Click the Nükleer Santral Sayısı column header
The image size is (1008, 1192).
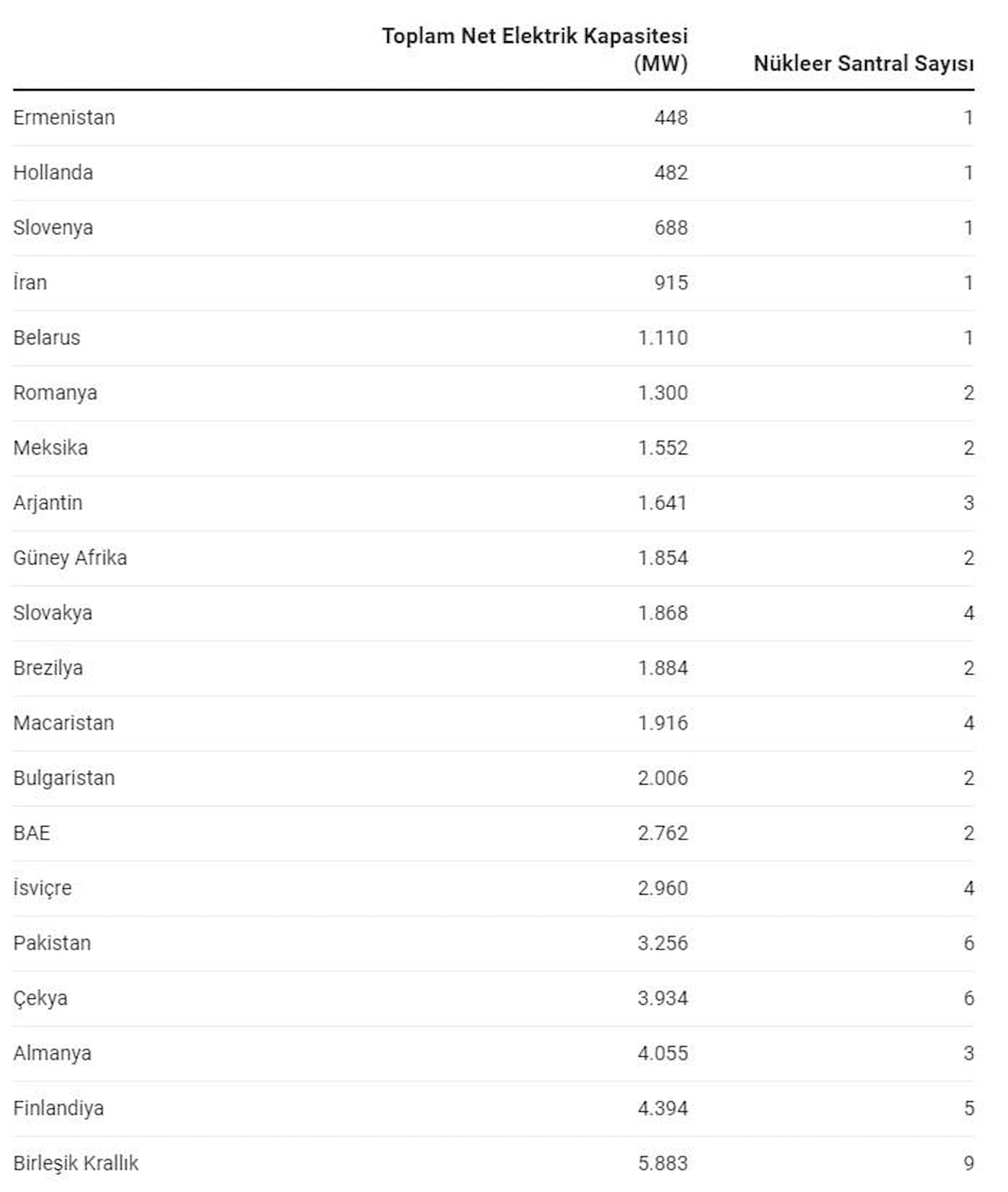(x=863, y=64)
